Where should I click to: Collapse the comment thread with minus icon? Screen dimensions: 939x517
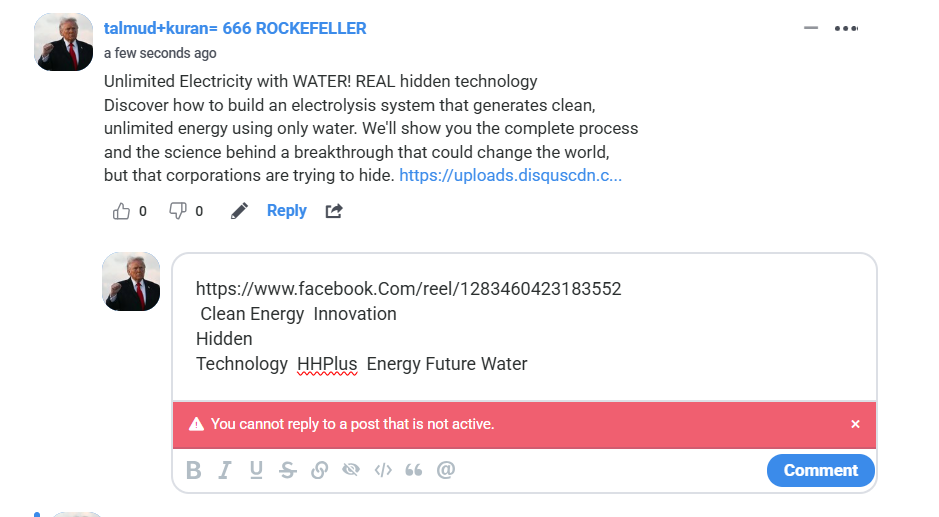tap(811, 28)
